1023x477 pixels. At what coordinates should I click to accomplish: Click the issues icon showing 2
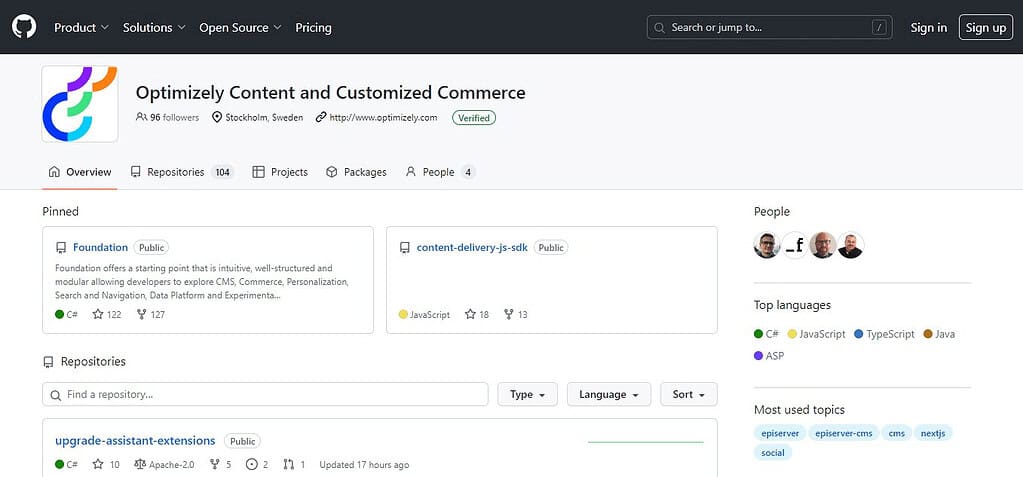click(251, 465)
